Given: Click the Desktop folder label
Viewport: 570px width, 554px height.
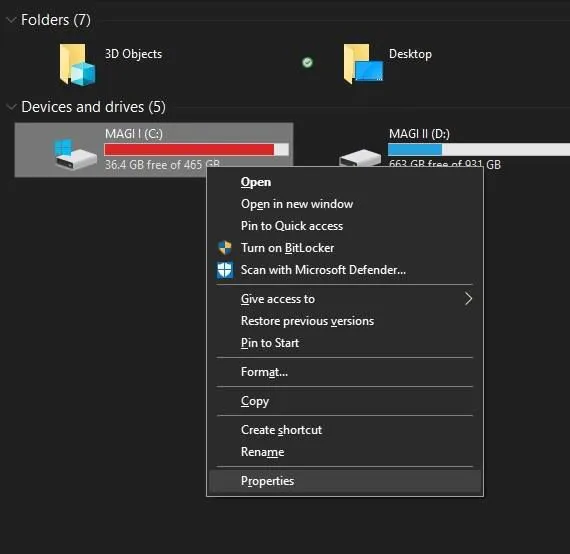Looking at the screenshot, I should (410, 54).
